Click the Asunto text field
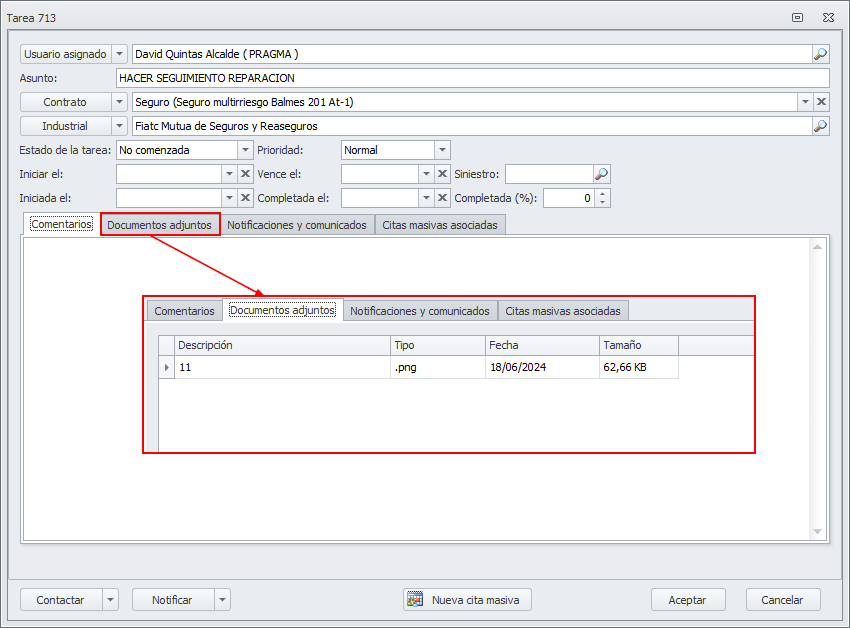 pos(473,78)
